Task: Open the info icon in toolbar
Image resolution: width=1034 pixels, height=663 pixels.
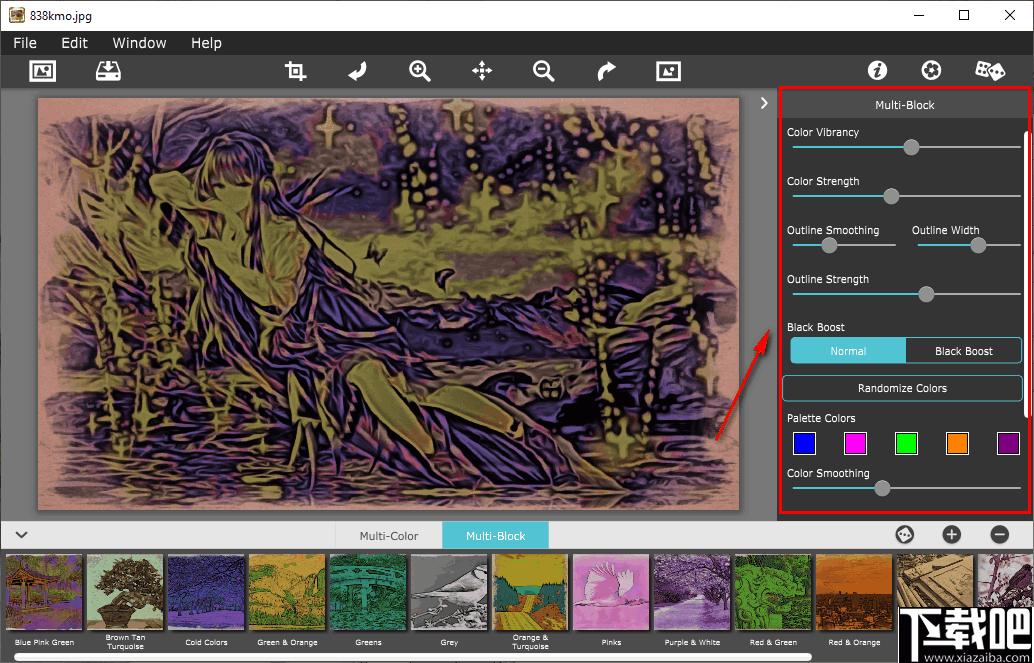Action: tap(878, 71)
